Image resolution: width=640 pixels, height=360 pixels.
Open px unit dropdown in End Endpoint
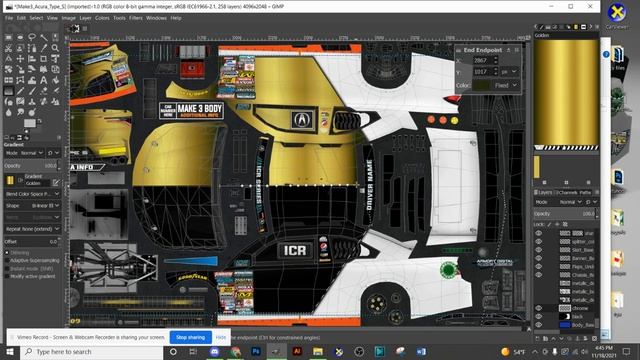509,71
